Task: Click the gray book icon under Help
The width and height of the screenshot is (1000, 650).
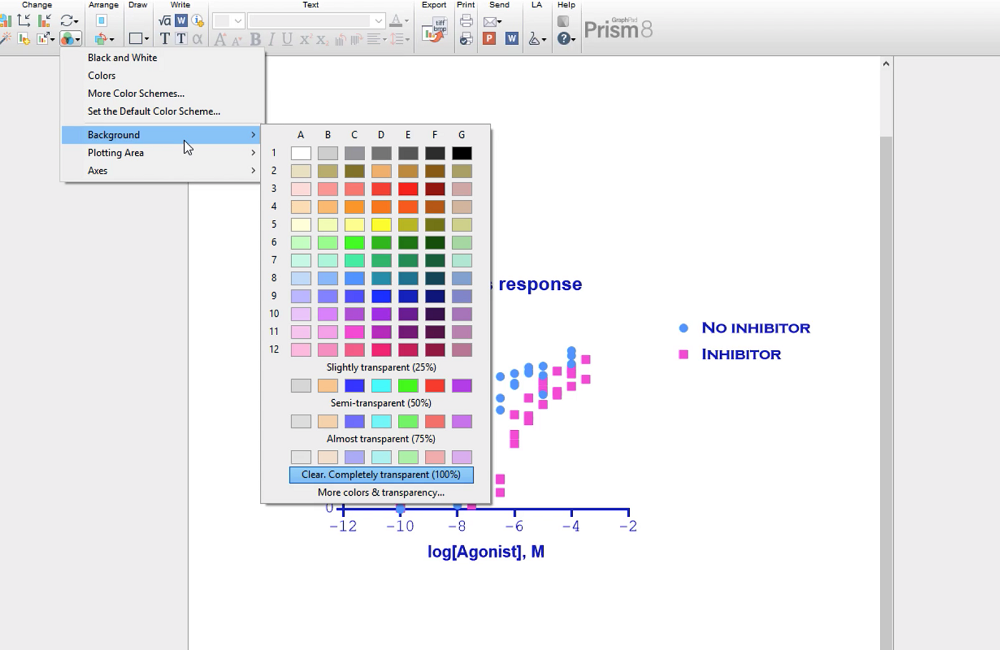Action: [x=562, y=21]
